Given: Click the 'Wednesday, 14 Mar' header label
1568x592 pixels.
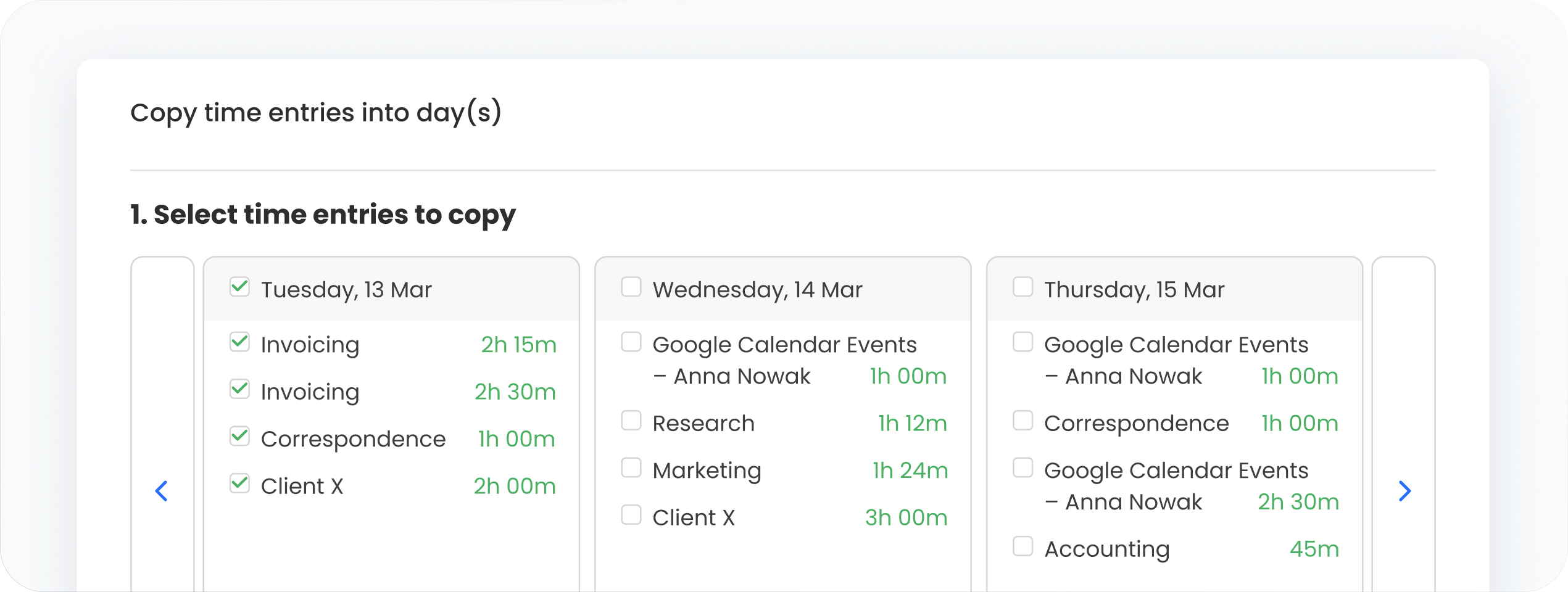Looking at the screenshot, I should pos(757,290).
